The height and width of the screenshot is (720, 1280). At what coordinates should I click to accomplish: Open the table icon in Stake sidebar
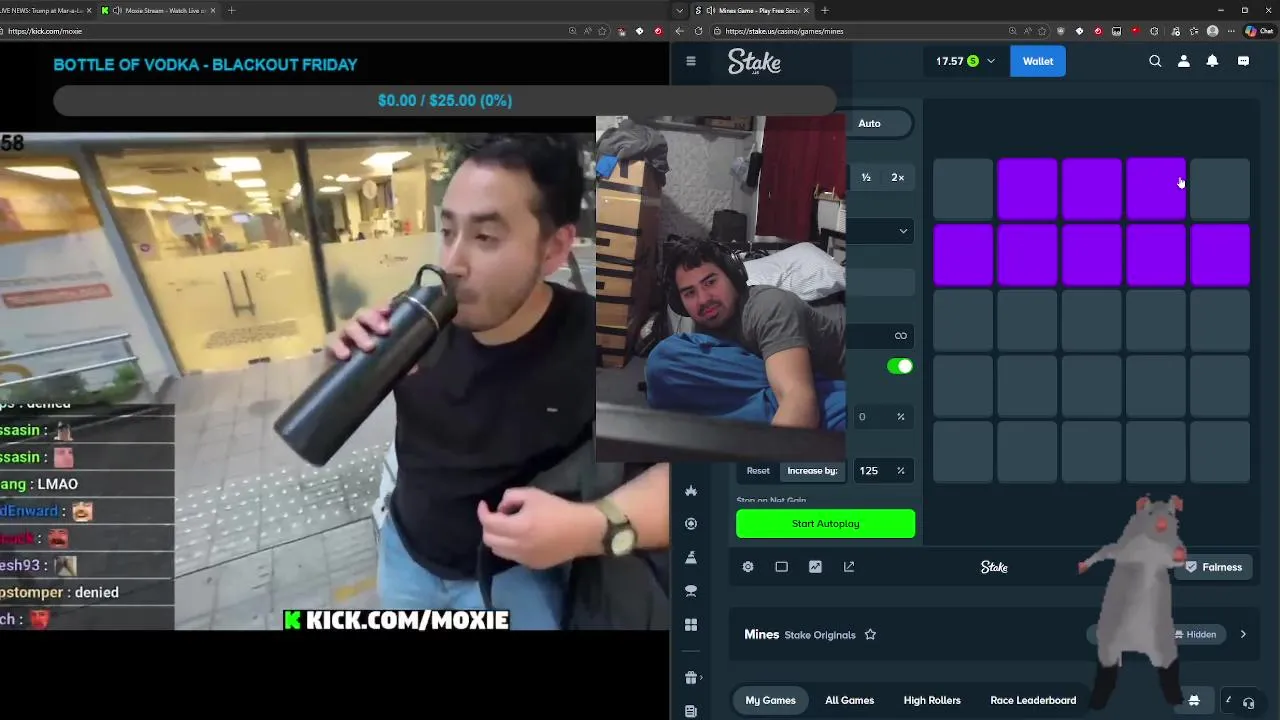point(691,591)
